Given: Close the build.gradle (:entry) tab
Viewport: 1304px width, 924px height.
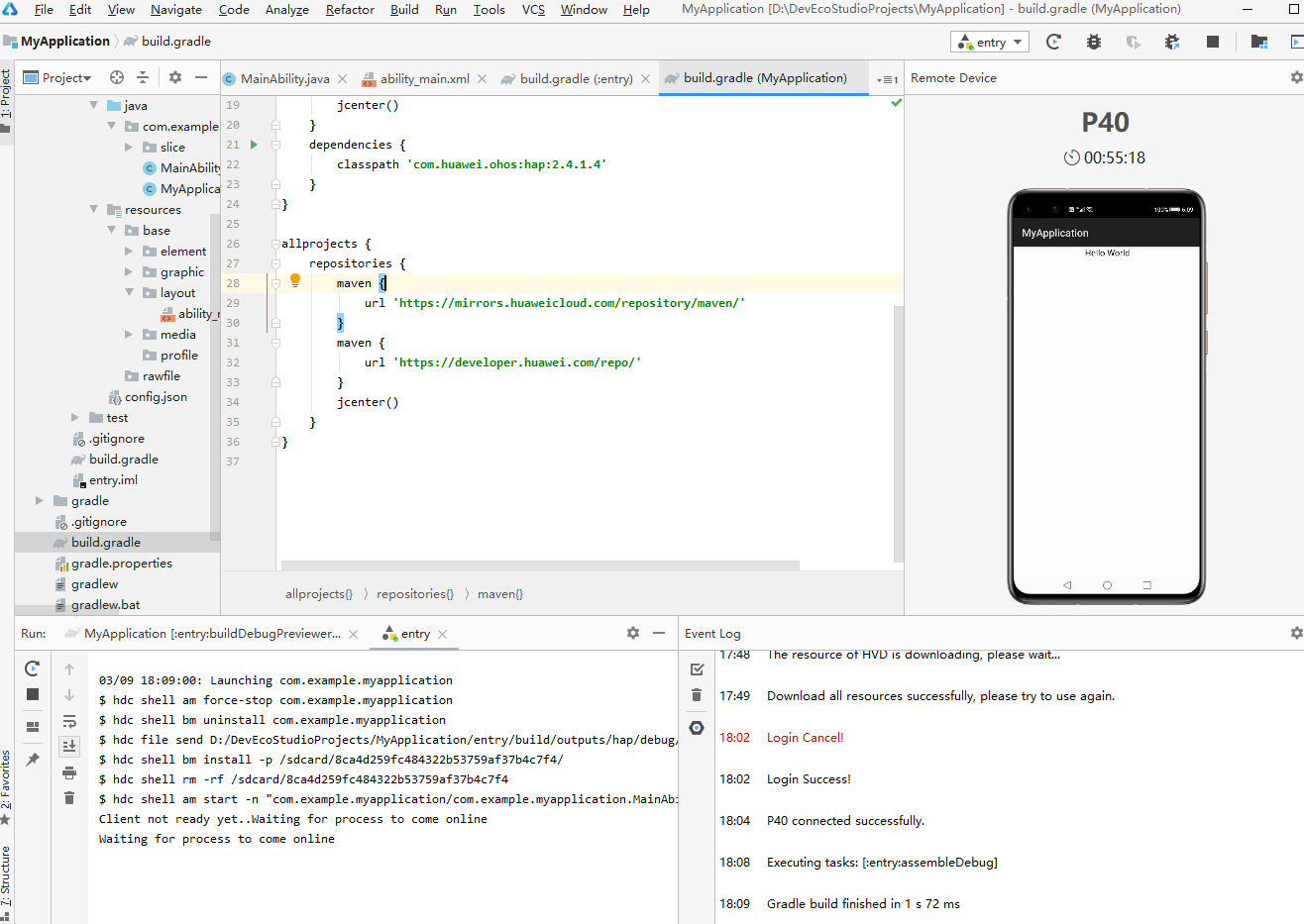Looking at the screenshot, I should (645, 78).
